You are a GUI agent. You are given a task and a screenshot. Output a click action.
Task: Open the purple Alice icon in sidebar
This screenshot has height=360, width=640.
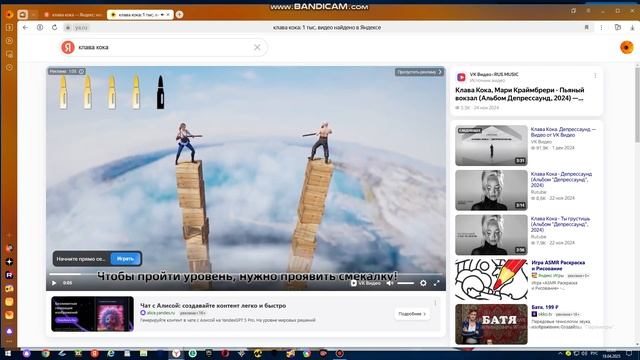(x=9, y=331)
